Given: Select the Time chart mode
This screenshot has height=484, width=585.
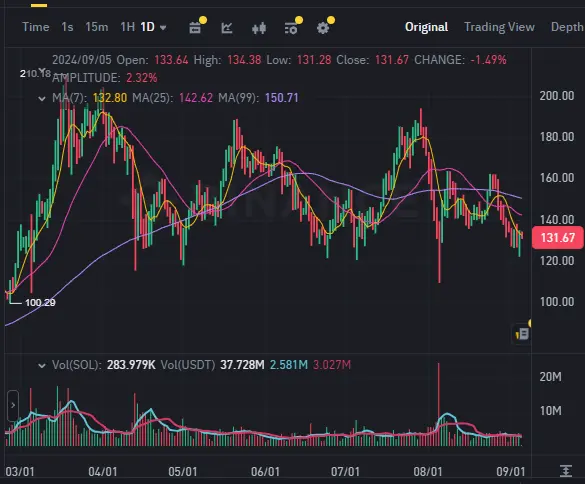Looking at the screenshot, I should [x=35, y=27].
